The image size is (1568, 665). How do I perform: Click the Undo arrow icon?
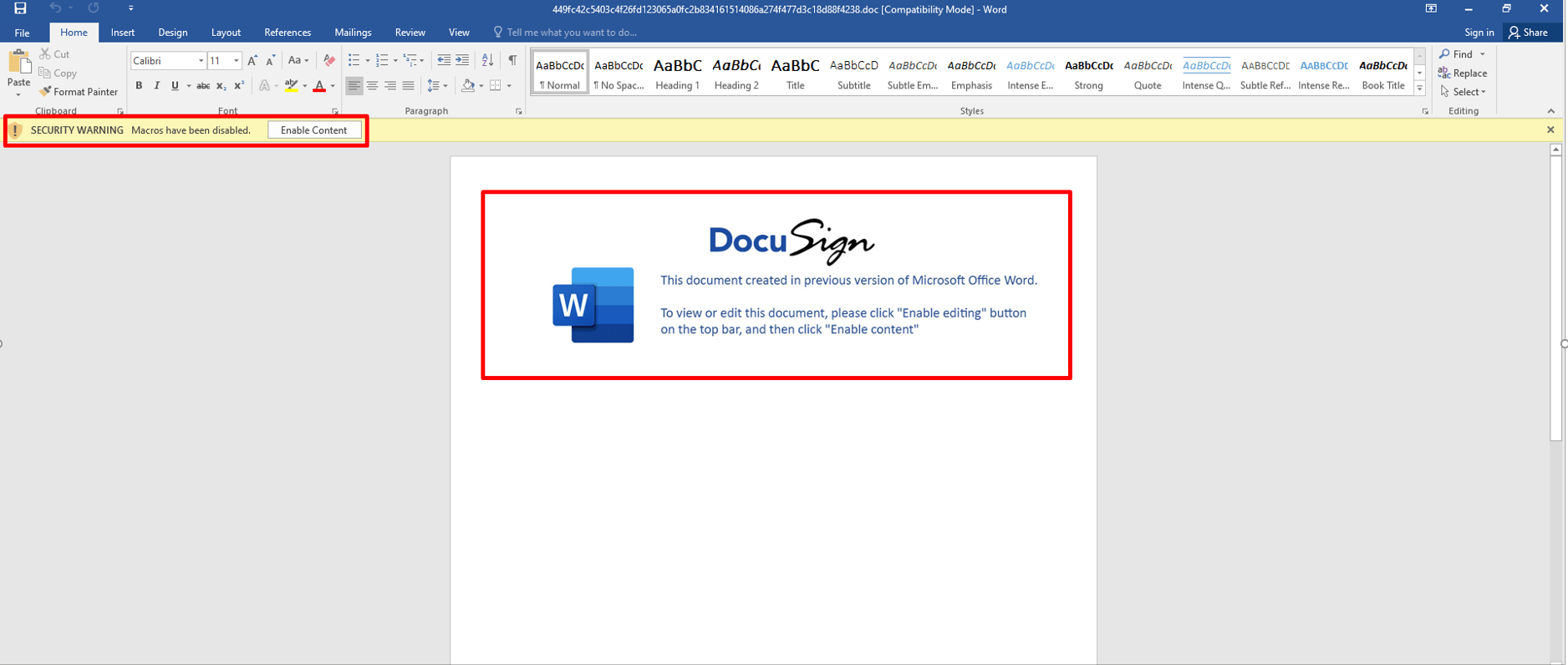55,8
